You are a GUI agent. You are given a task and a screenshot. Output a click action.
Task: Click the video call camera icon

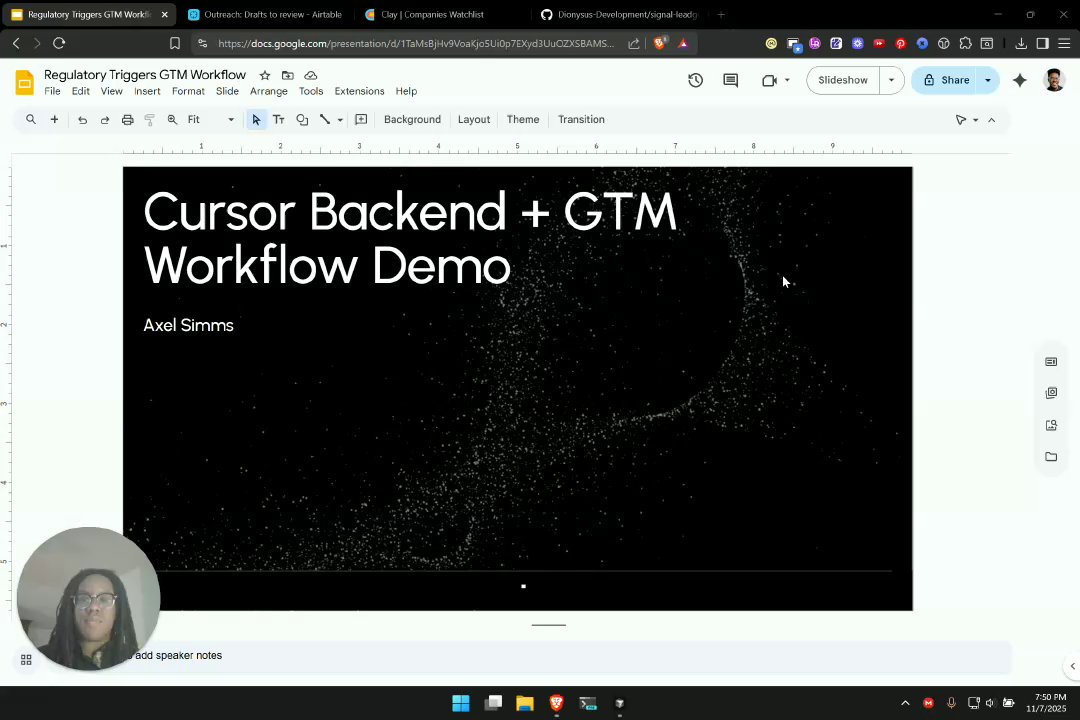(x=769, y=80)
